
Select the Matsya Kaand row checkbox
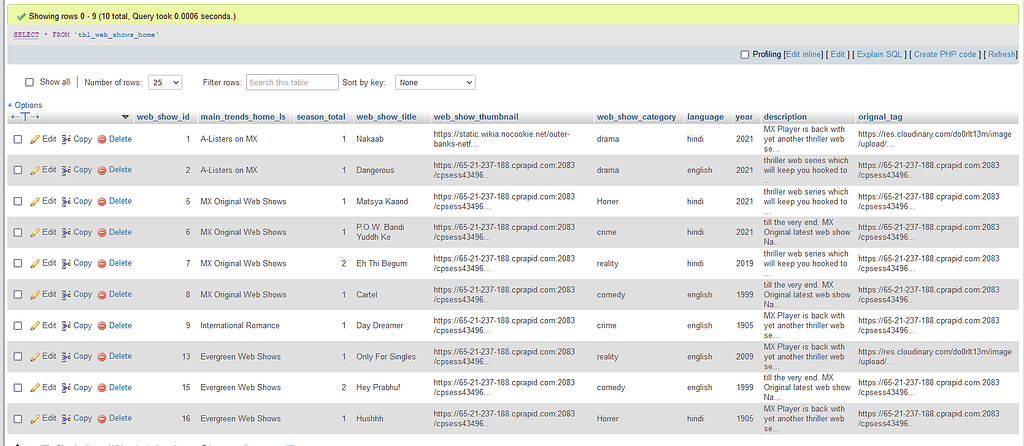point(18,201)
